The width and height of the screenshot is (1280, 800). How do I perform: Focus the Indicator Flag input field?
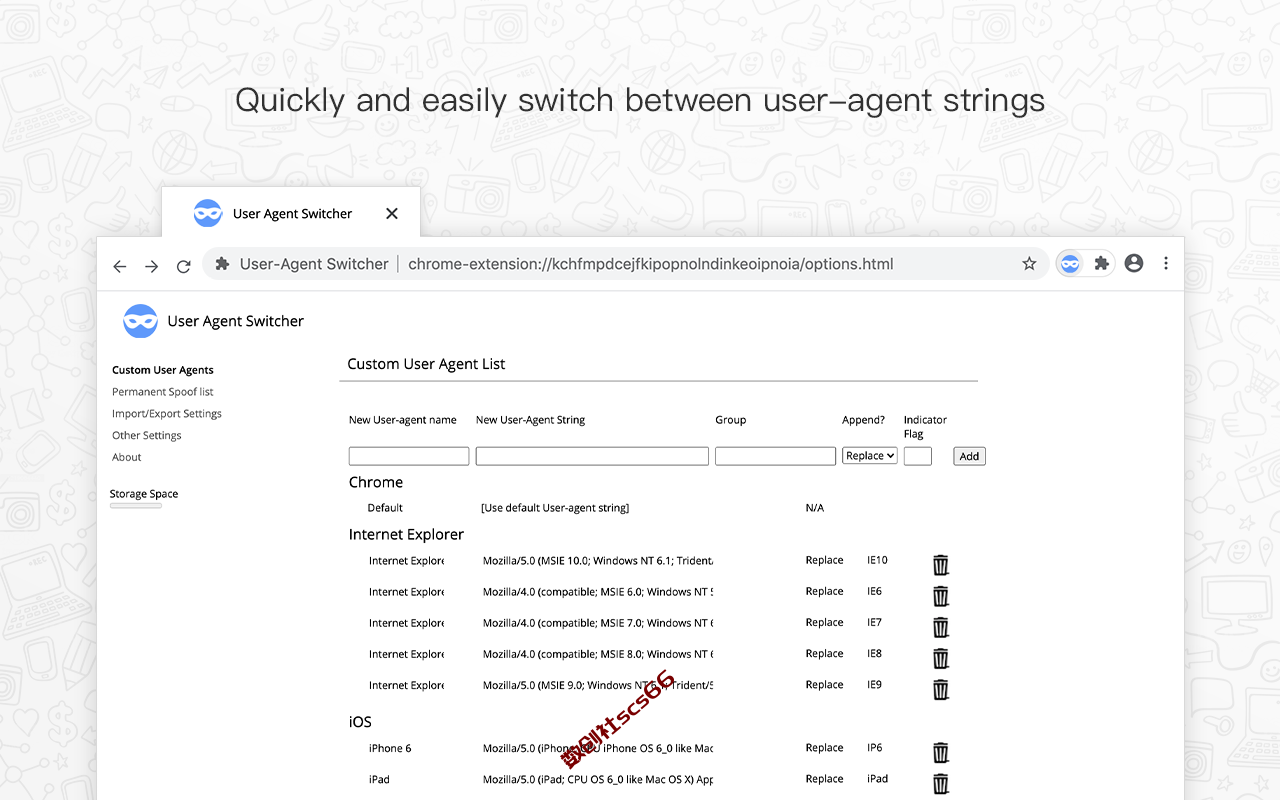[x=918, y=456]
